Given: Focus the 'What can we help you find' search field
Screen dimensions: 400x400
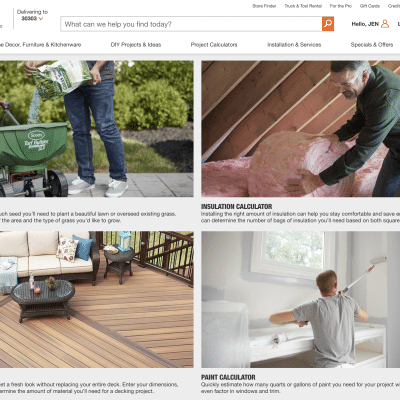Looking at the screenshot, I should 191,24.
